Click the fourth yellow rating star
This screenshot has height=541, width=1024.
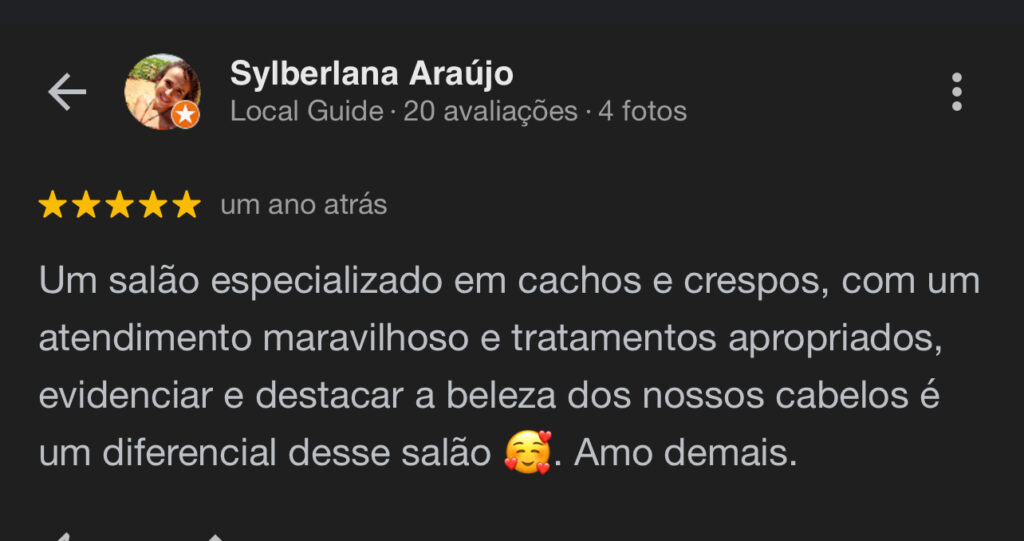tap(153, 205)
